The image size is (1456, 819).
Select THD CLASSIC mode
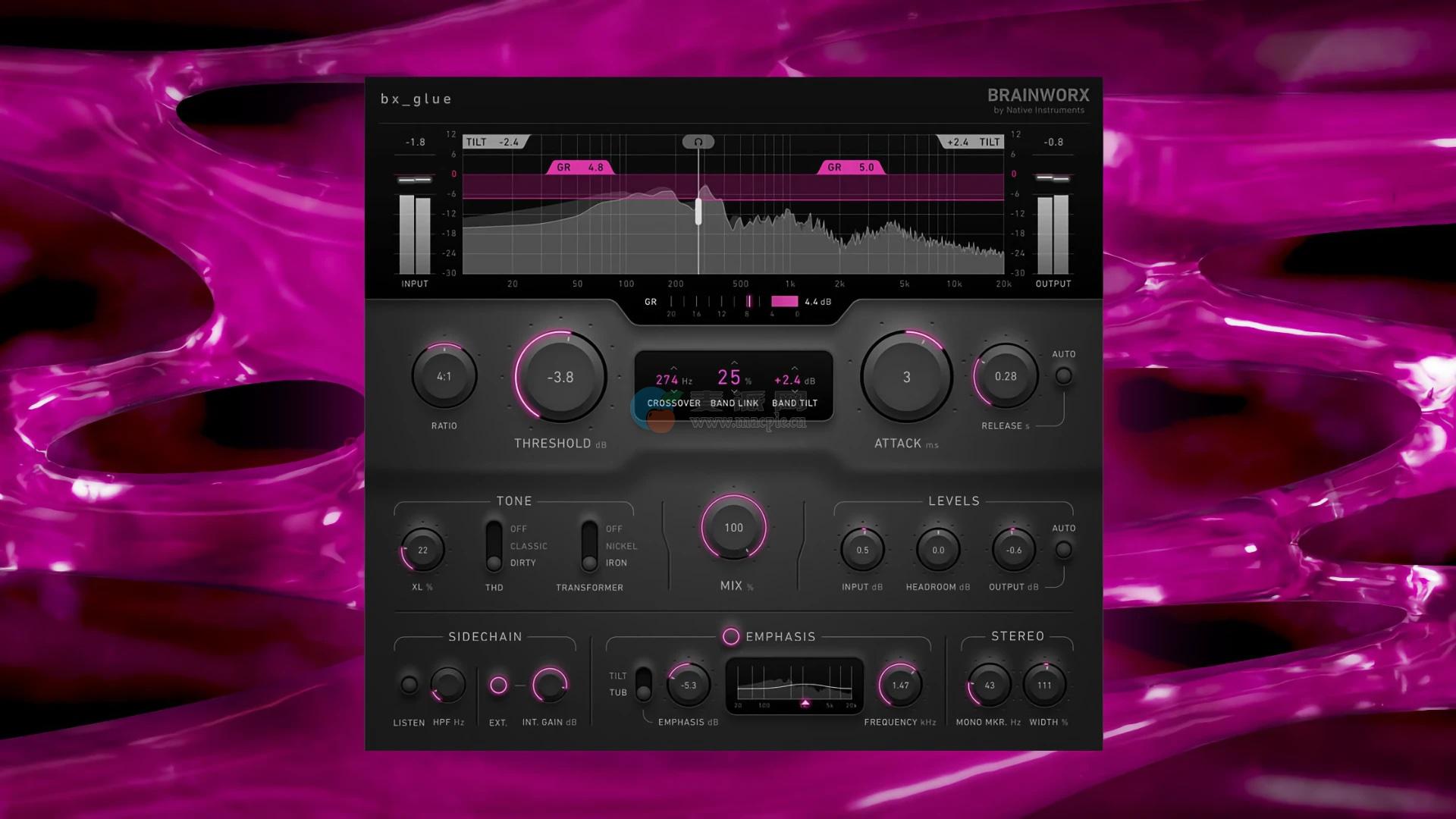click(529, 546)
